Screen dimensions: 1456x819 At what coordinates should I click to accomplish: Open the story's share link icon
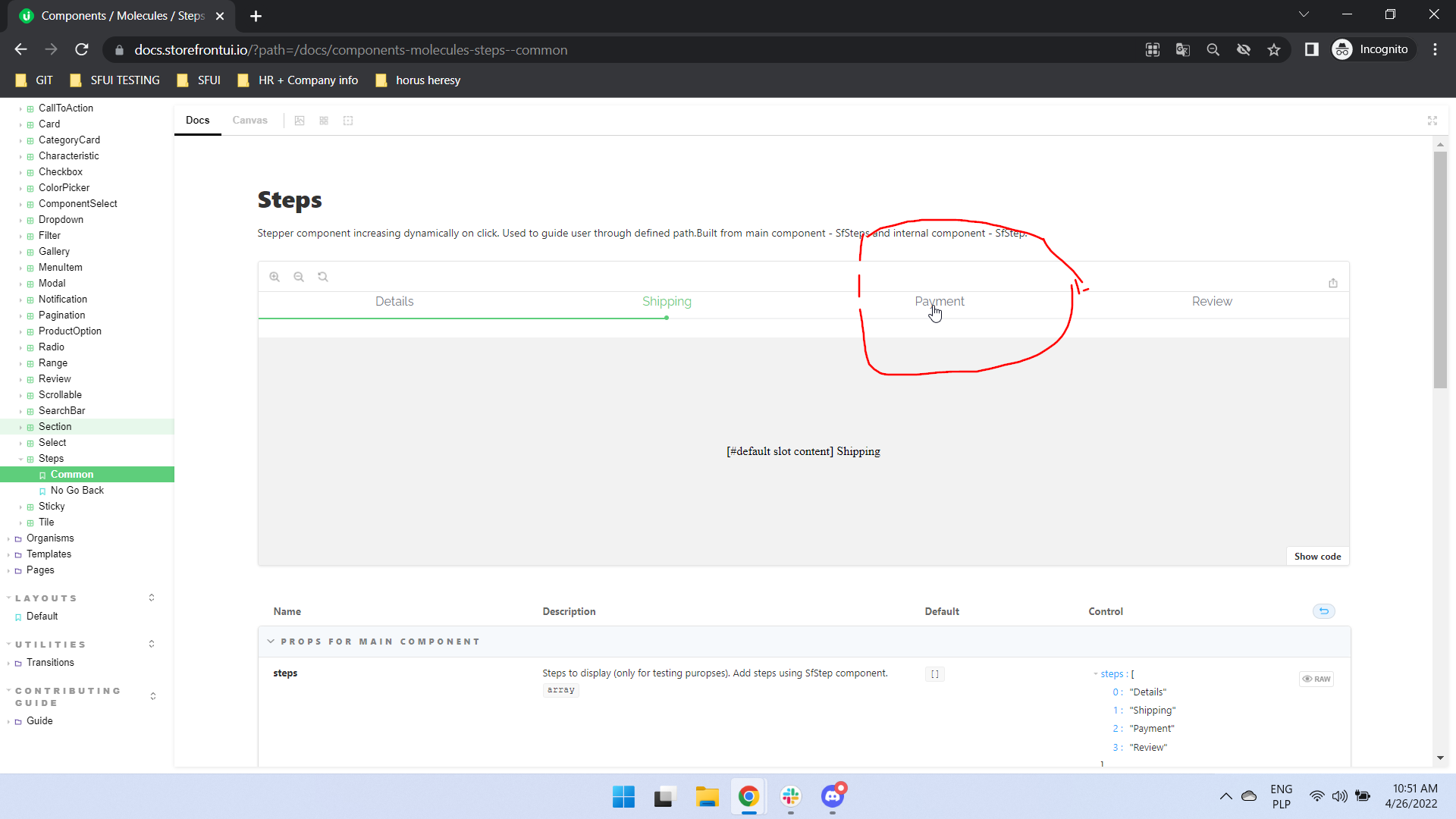pos(1334,283)
